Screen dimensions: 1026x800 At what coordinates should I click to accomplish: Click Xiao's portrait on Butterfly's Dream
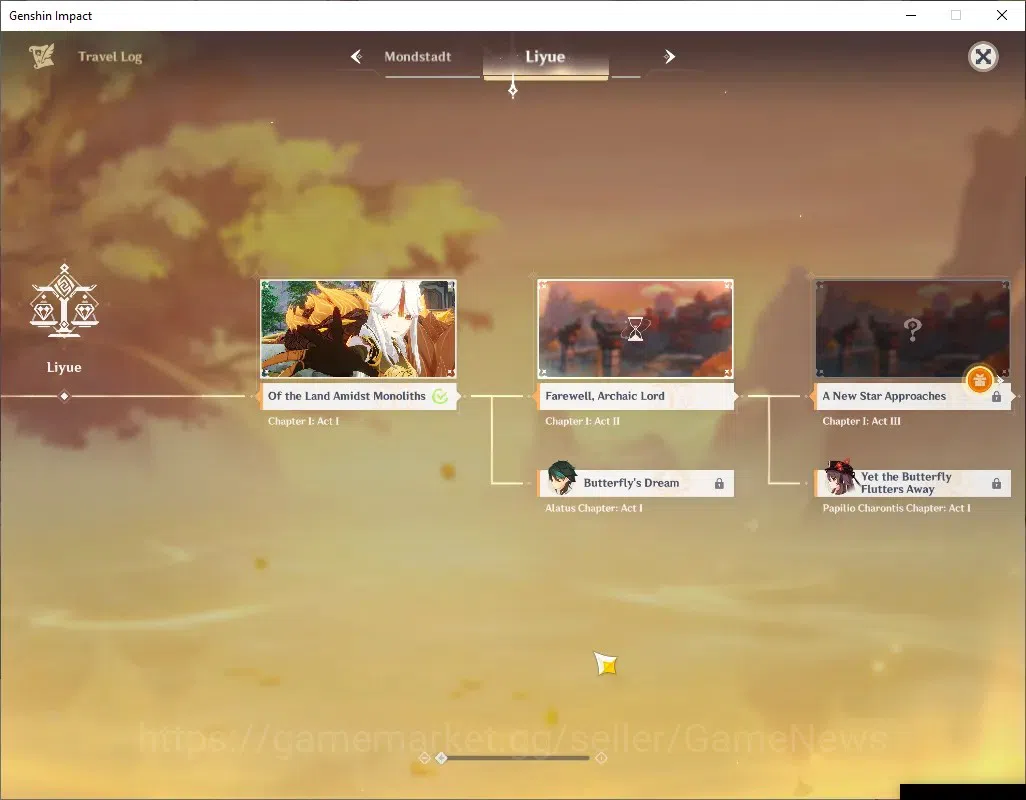pyautogui.click(x=561, y=478)
